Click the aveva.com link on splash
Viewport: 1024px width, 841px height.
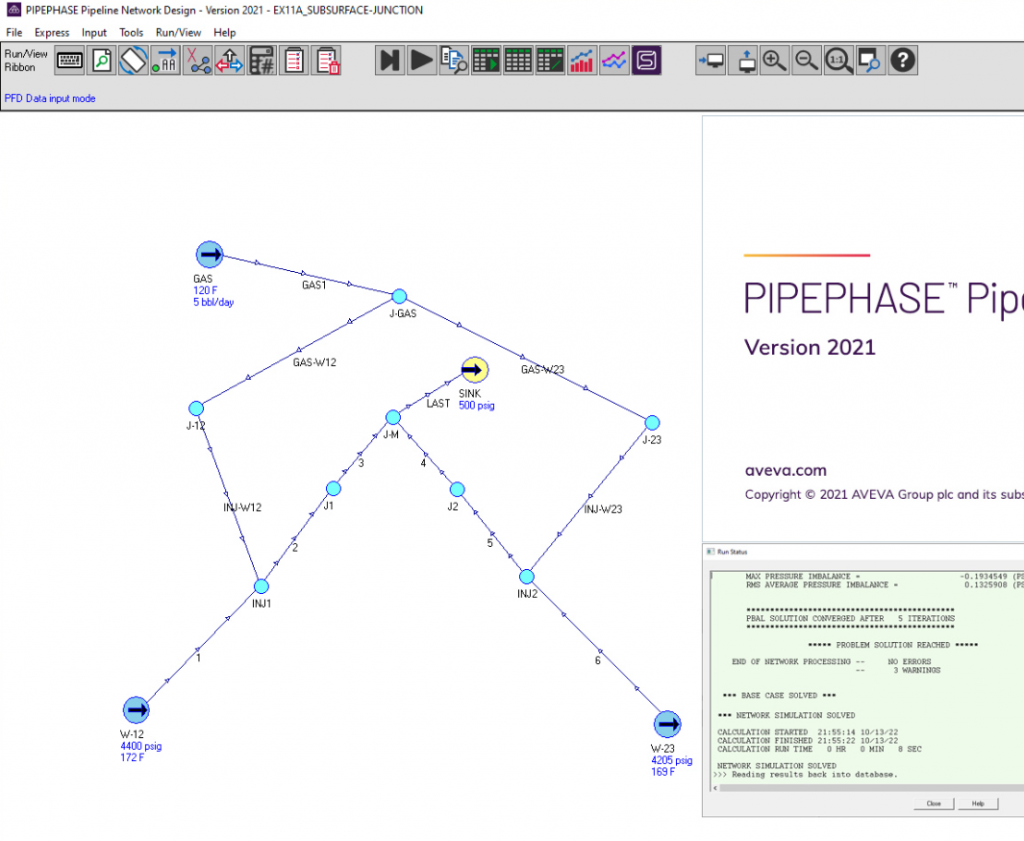pos(786,471)
